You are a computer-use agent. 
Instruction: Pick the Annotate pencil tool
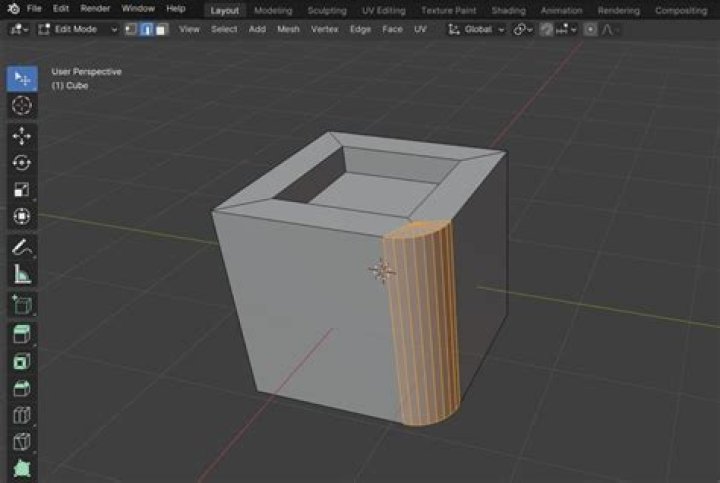pyautogui.click(x=22, y=246)
